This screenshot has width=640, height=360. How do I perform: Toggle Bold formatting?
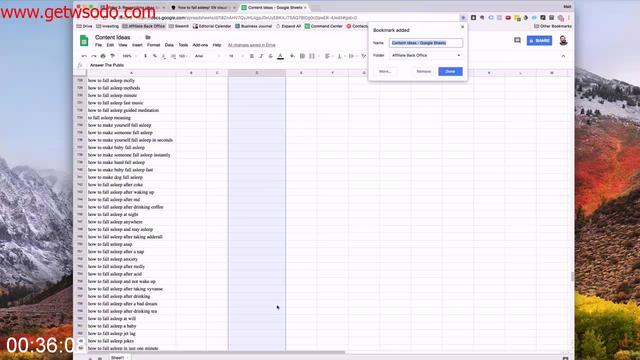click(252, 56)
